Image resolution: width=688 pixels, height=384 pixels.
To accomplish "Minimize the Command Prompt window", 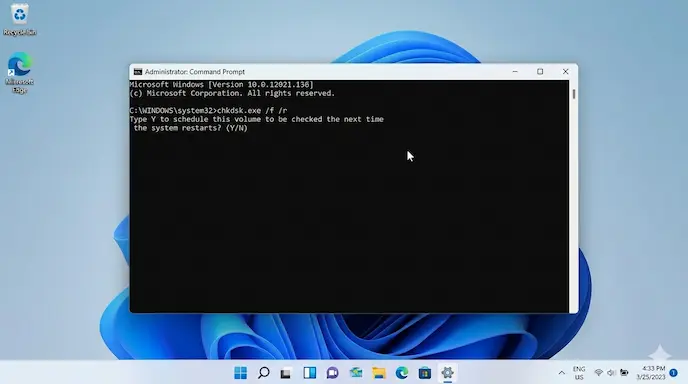I will [515, 72].
